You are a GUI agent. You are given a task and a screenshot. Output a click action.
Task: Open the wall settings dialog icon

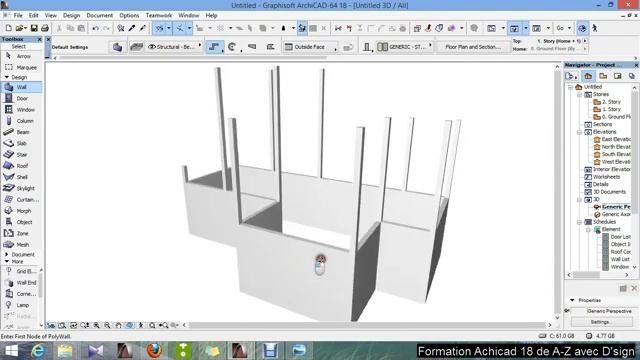point(117,47)
